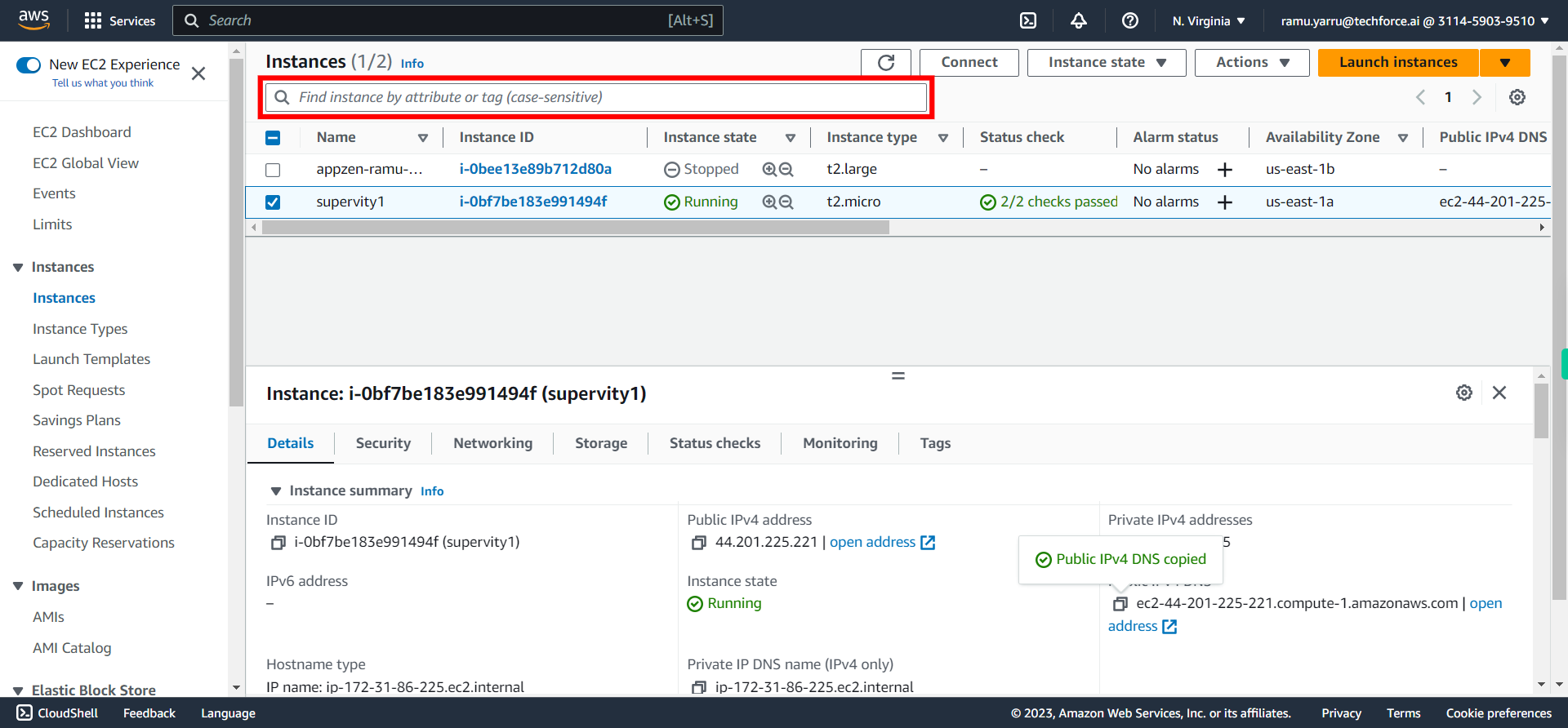Viewport: 1568px width, 728px height.
Task: Focus the Find instance filter field
Action: pyautogui.click(x=596, y=98)
